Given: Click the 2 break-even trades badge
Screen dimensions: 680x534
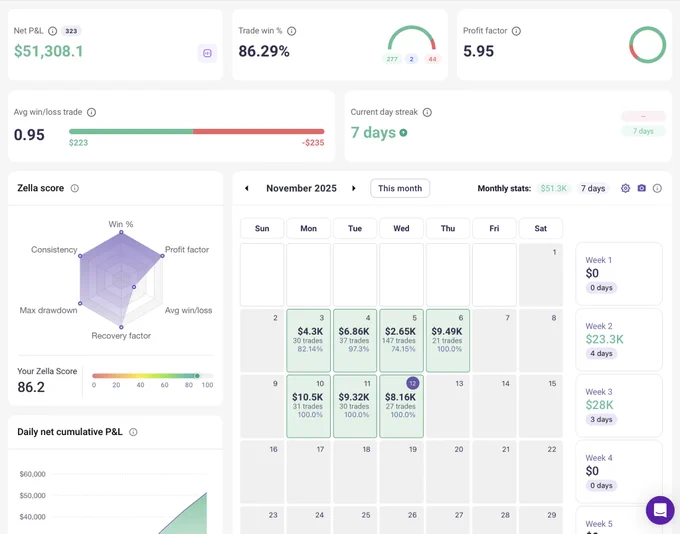Looking at the screenshot, I should 412,59.
